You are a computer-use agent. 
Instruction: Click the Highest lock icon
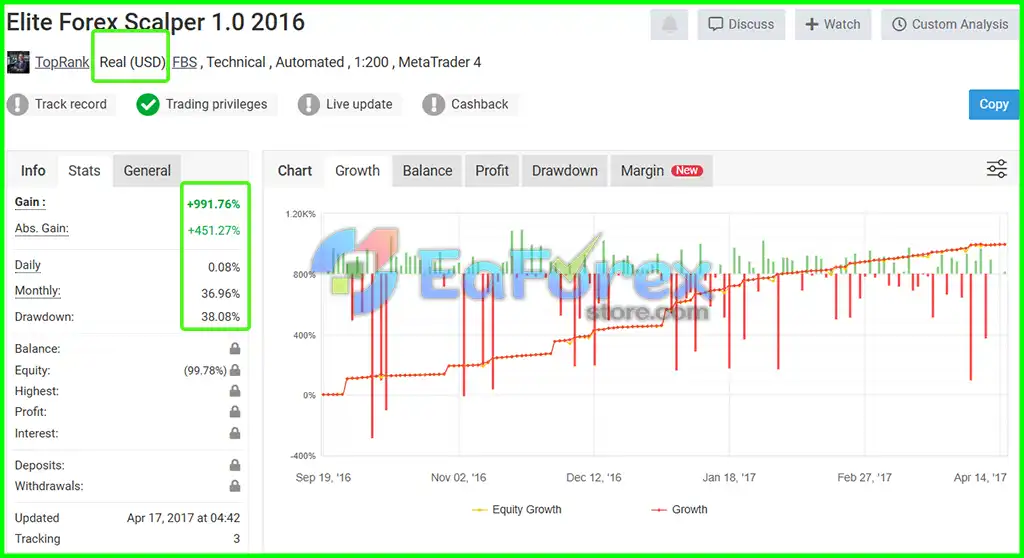[235, 391]
